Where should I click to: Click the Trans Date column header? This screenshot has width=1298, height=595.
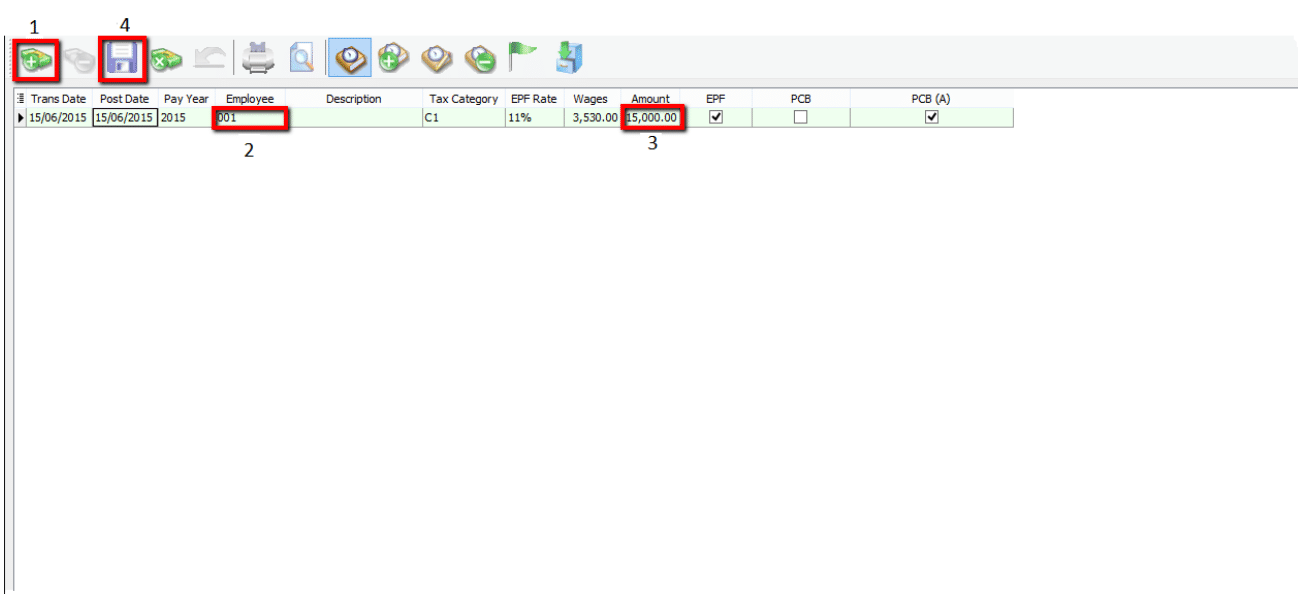[x=58, y=99]
